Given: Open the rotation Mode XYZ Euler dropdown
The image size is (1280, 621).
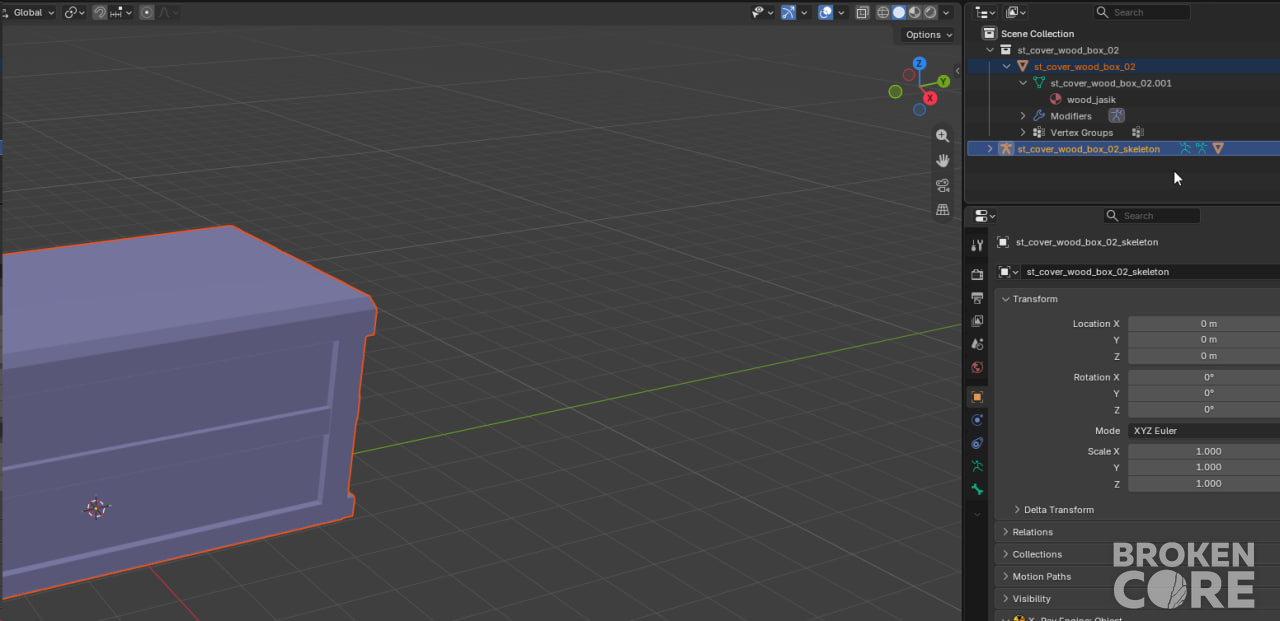Looking at the screenshot, I should (x=1204, y=430).
